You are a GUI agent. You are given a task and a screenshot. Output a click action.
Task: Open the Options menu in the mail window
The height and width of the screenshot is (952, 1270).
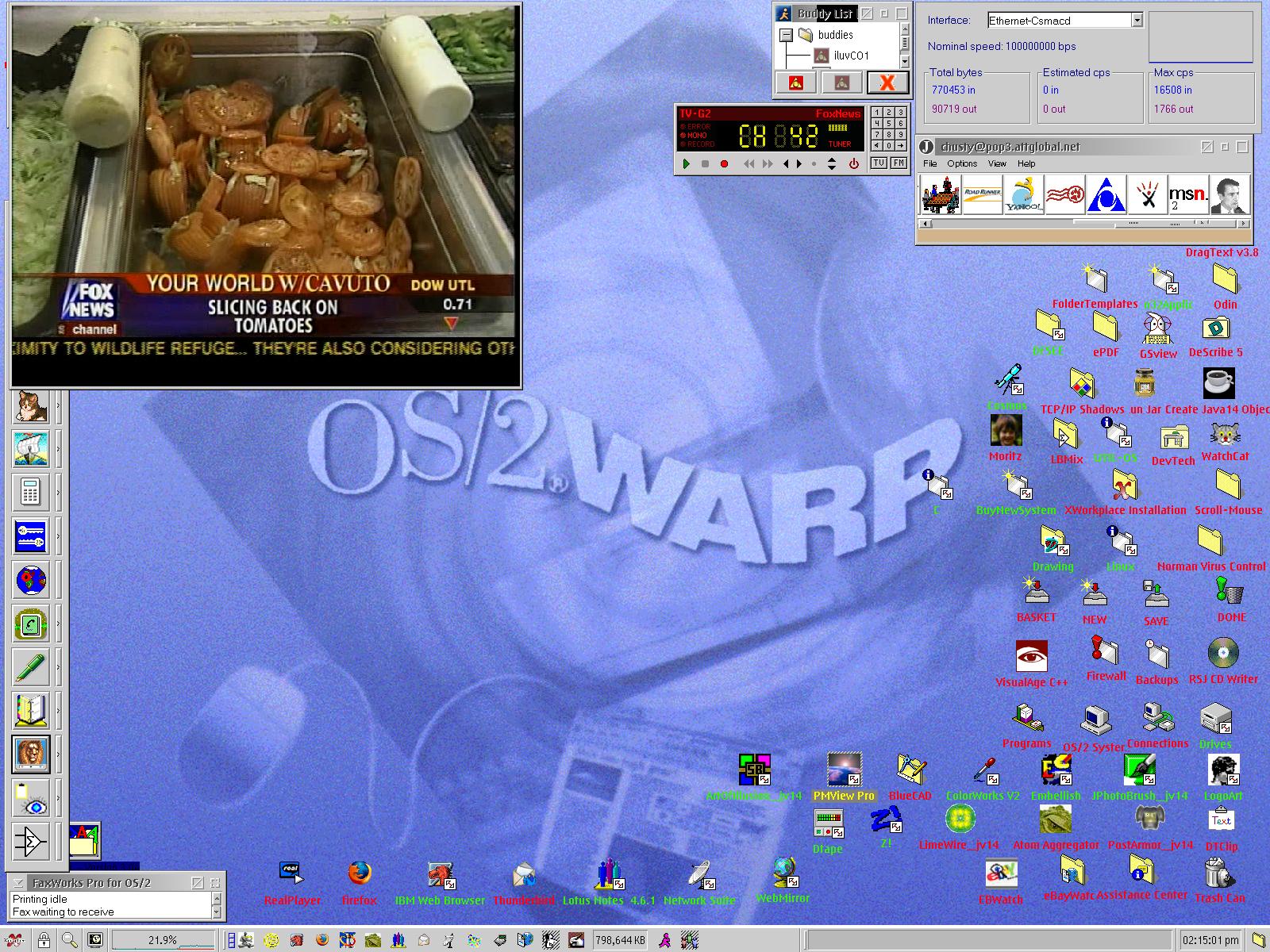[x=962, y=163]
